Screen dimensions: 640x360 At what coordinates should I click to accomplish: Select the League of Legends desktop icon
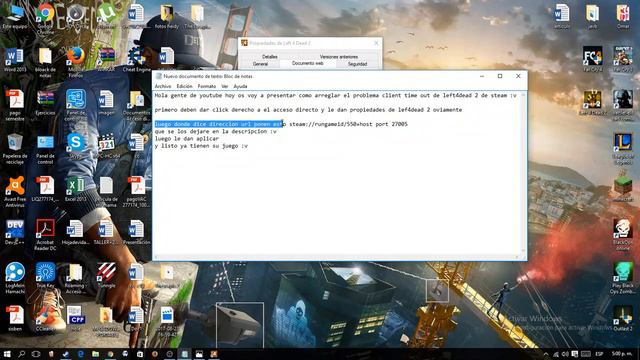coord(623,149)
